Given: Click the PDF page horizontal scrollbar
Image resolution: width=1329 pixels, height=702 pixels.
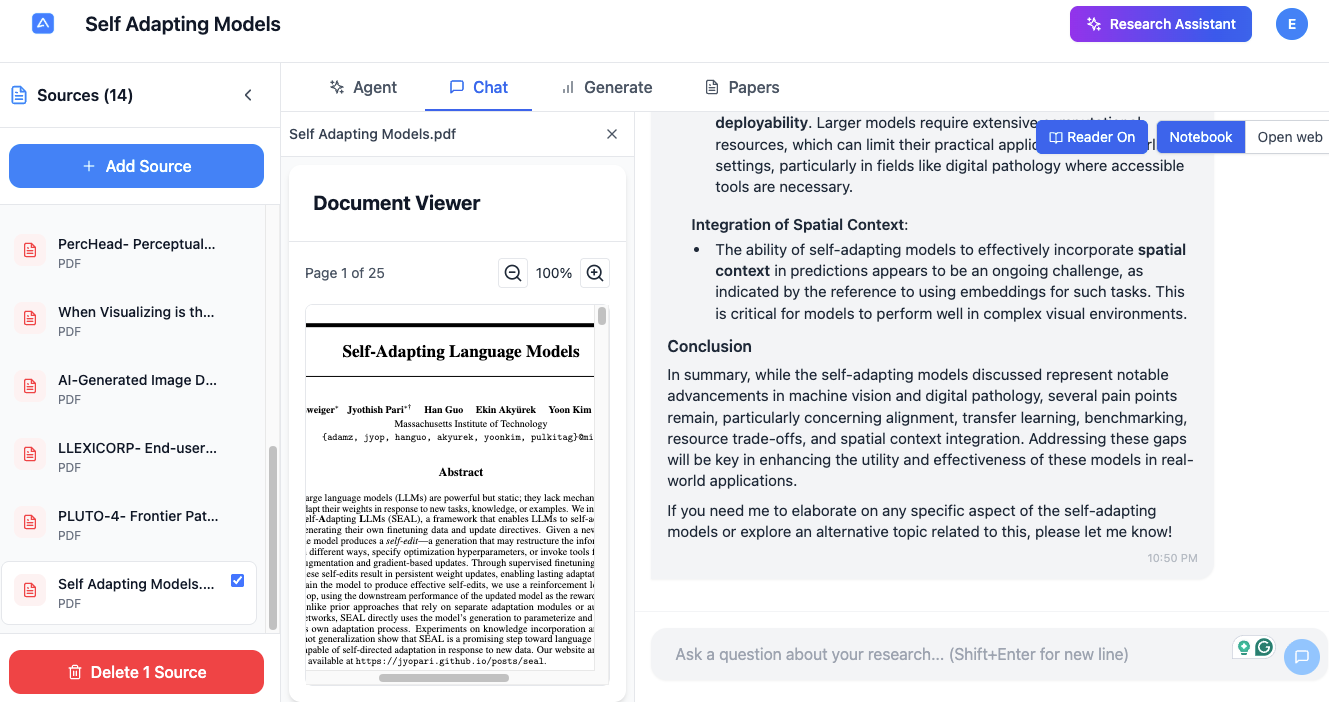Looking at the screenshot, I should coord(444,678).
